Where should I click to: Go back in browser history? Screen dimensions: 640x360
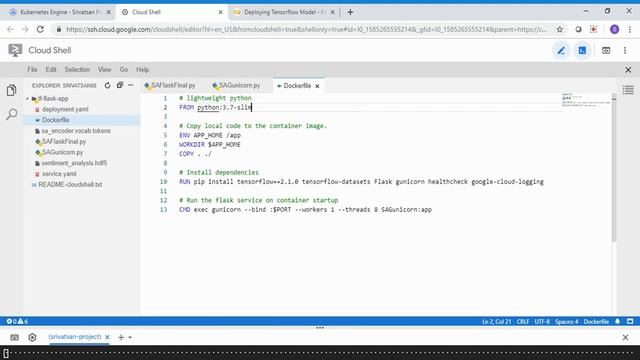[10, 29]
